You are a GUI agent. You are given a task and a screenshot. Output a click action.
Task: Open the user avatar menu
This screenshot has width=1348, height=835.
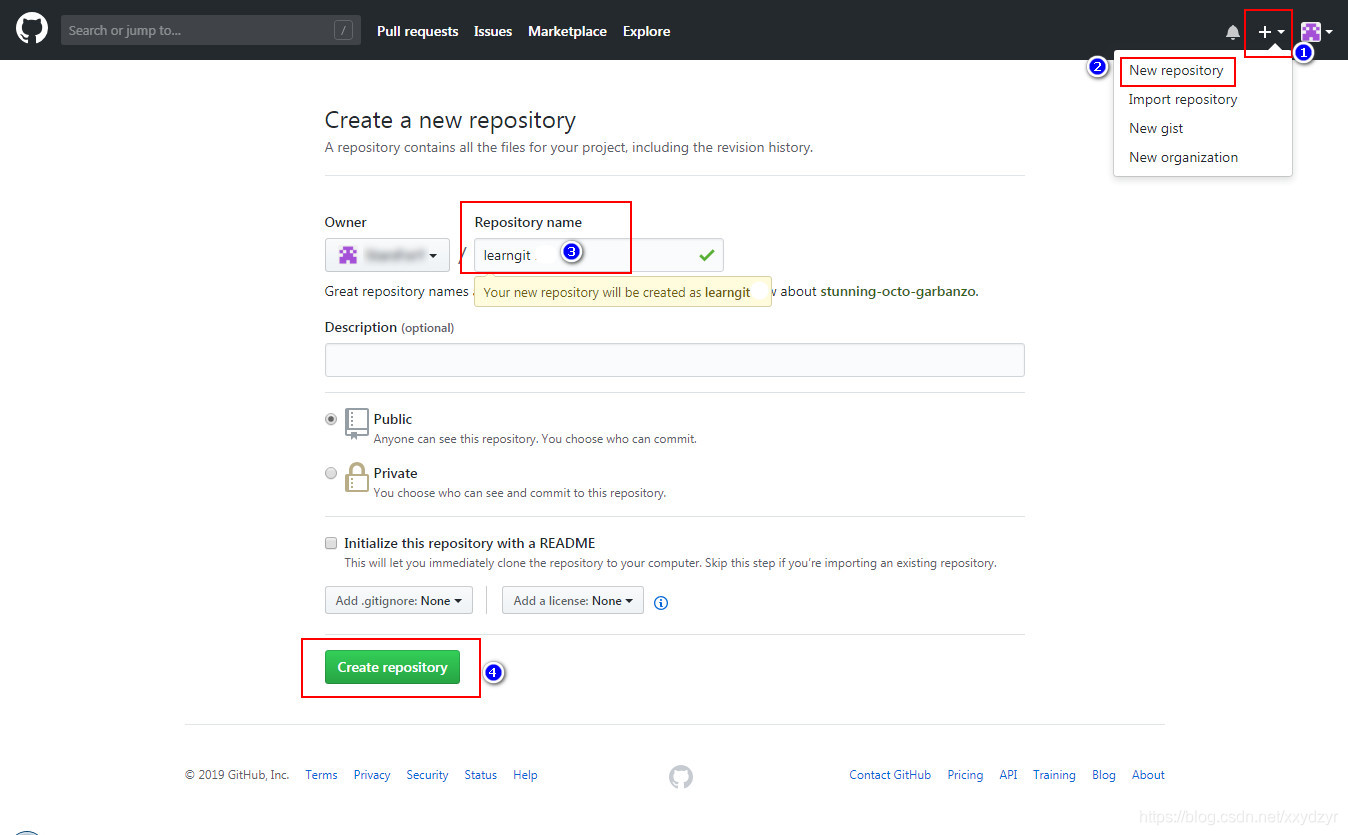pos(1316,32)
